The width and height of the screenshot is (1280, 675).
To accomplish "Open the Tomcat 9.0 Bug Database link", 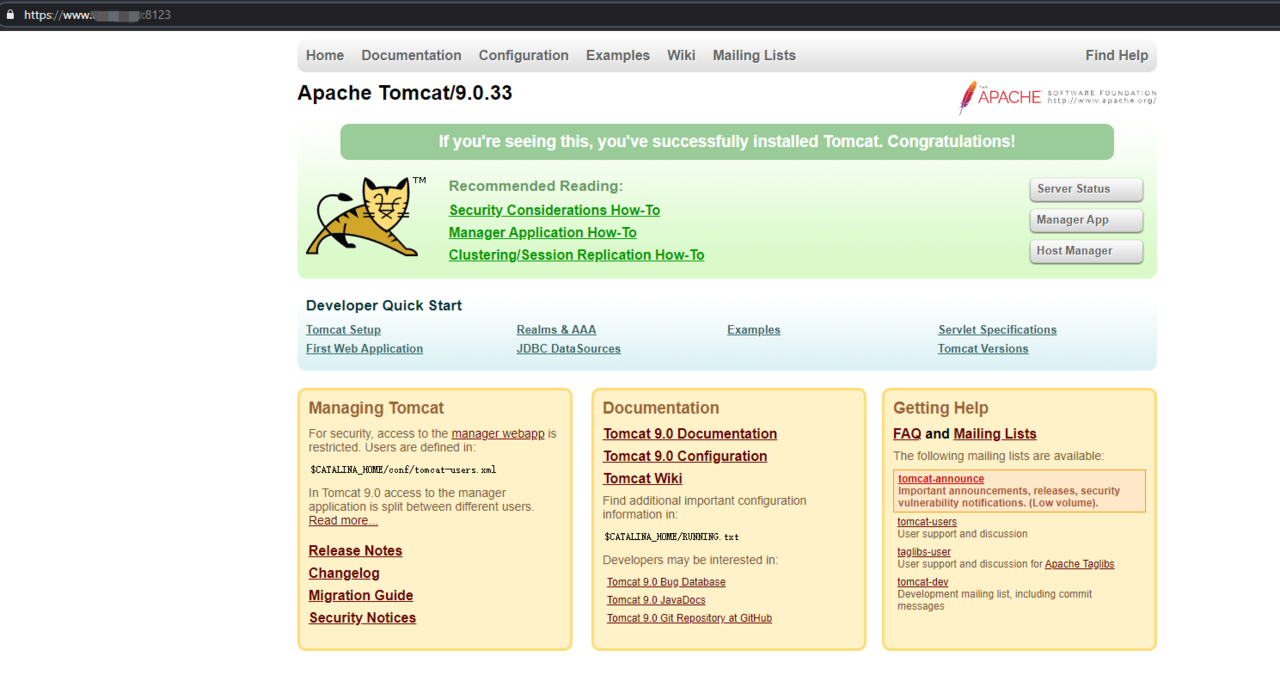I will 666,582.
